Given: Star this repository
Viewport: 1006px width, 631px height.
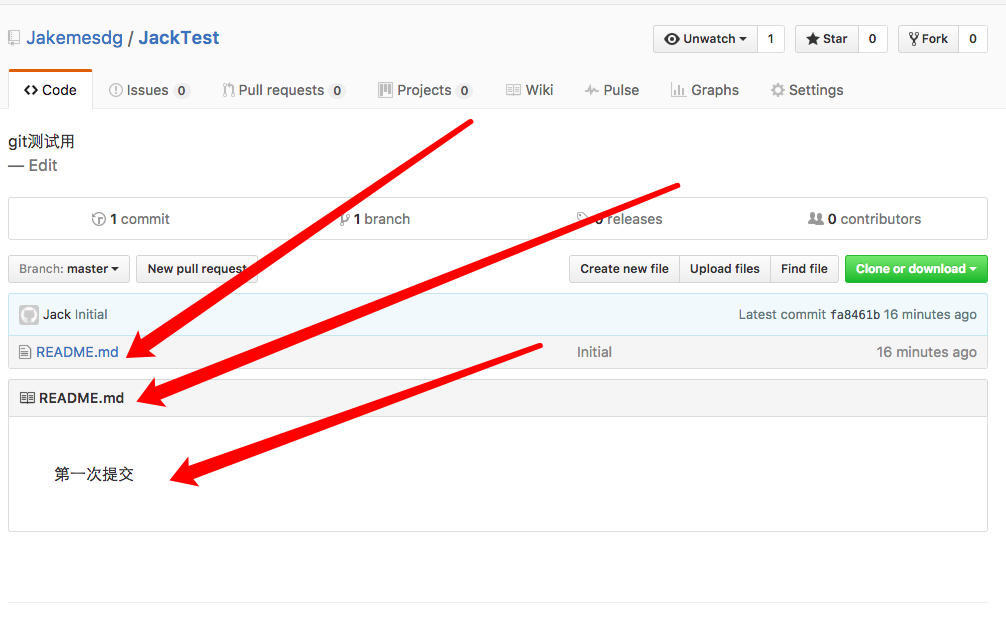Looking at the screenshot, I should (827, 39).
